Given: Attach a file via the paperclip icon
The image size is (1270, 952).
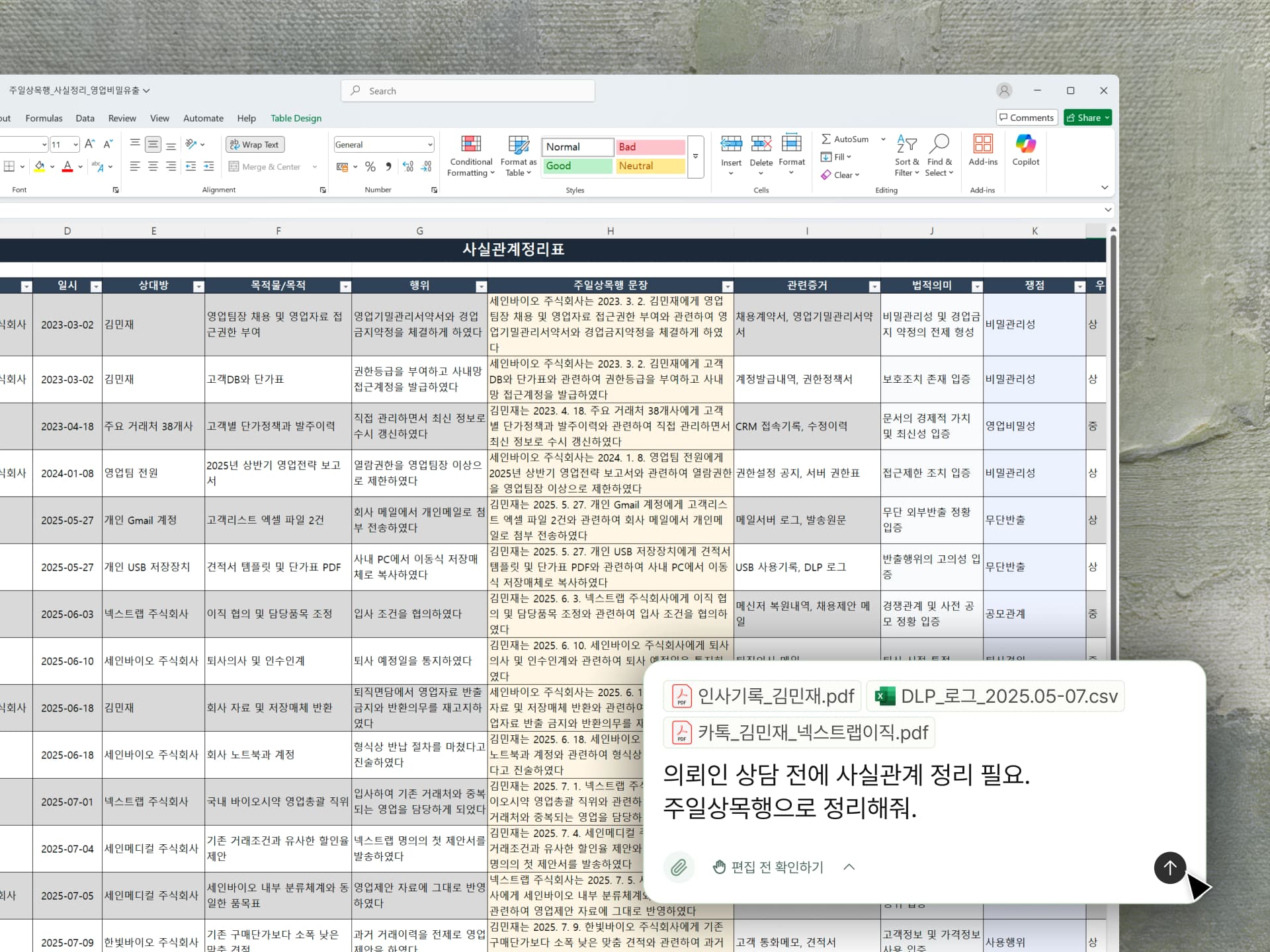Looking at the screenshot, I should point(679,867).
